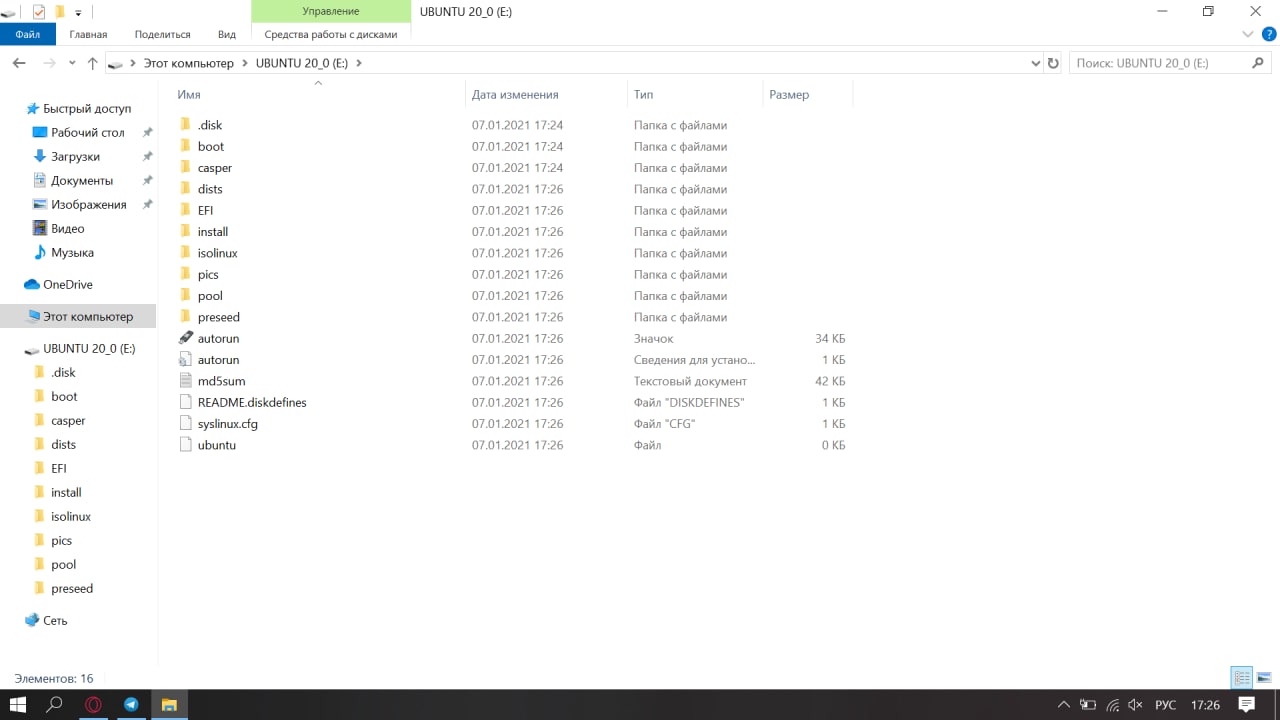Select UBUNTU 20_0 (E:) drive in navigation pane
This screenshot has height=720, width=1280.
pos(89,349)
